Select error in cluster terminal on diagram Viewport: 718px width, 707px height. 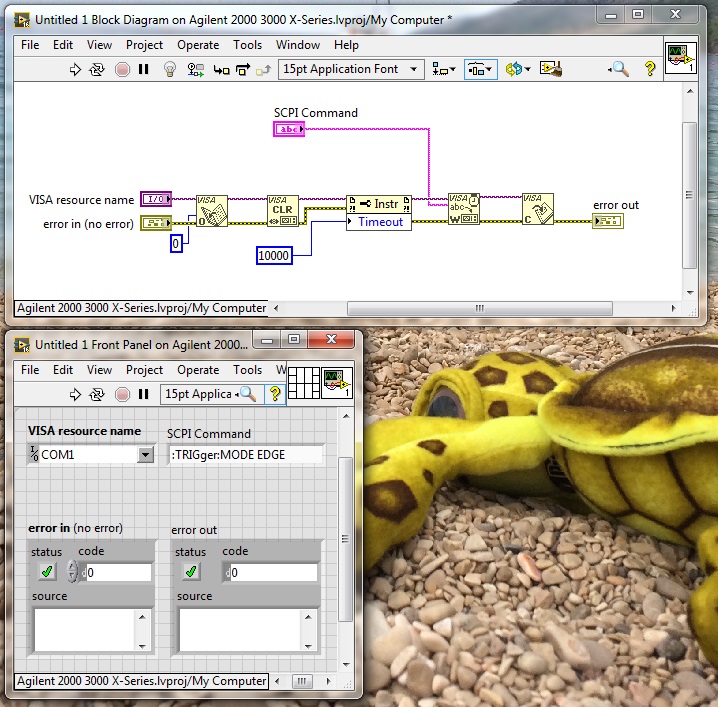(x=156, y=223)
